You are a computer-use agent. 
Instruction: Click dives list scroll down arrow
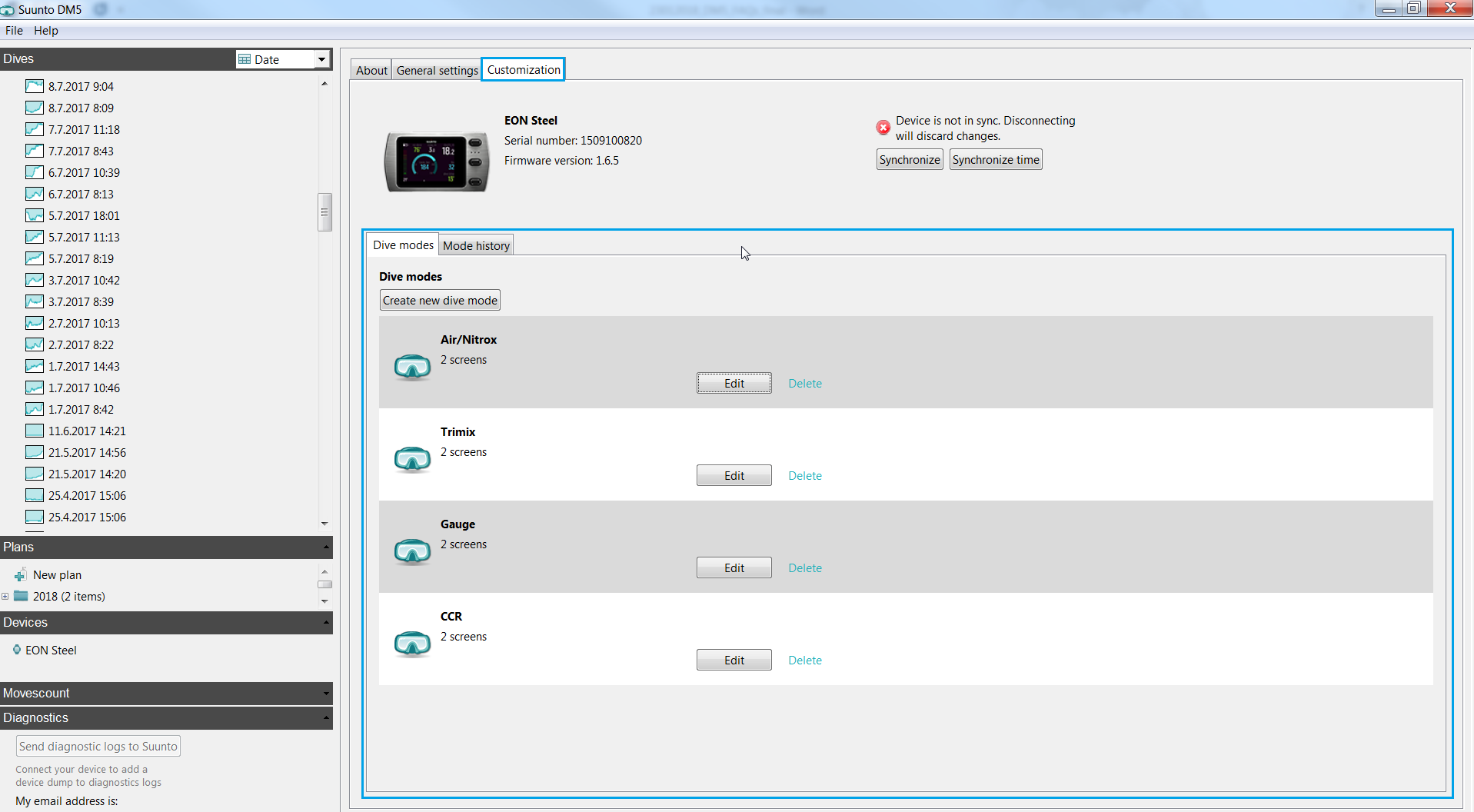(324, 524)
